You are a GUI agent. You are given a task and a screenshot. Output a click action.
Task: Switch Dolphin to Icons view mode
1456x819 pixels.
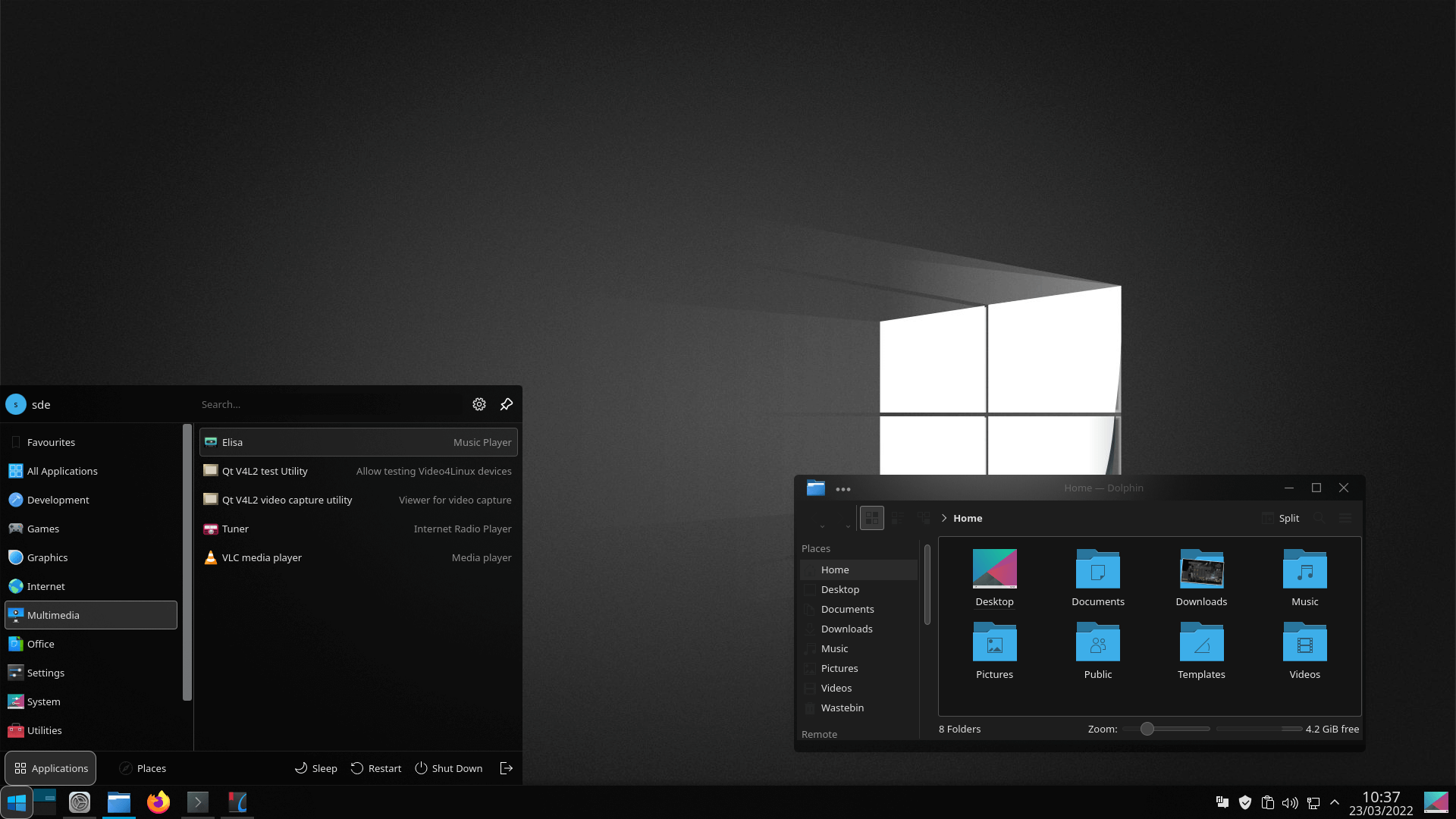[872, 518]
